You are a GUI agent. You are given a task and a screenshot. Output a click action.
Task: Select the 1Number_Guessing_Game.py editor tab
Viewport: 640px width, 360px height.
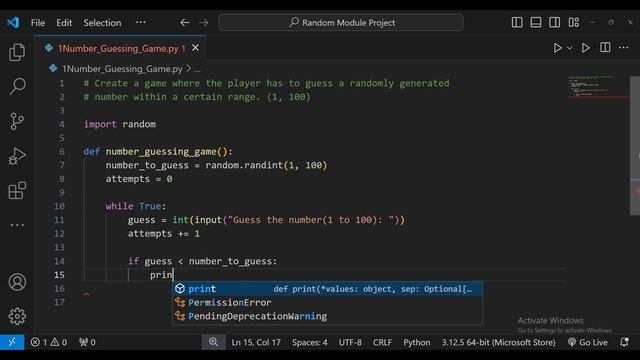pyautogui.click(x=121, y=49)
